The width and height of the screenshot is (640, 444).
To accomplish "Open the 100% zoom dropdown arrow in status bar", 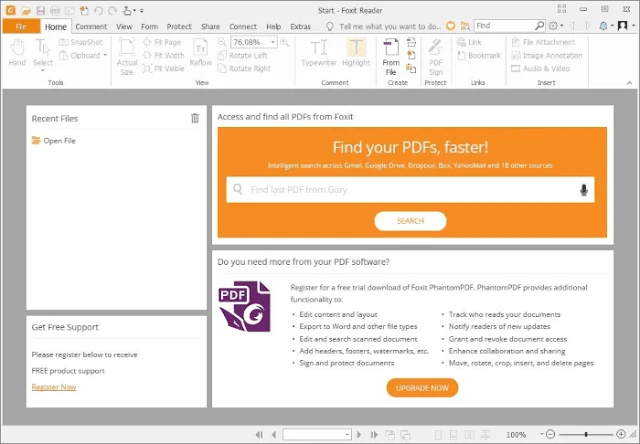I will coord(542,434).
